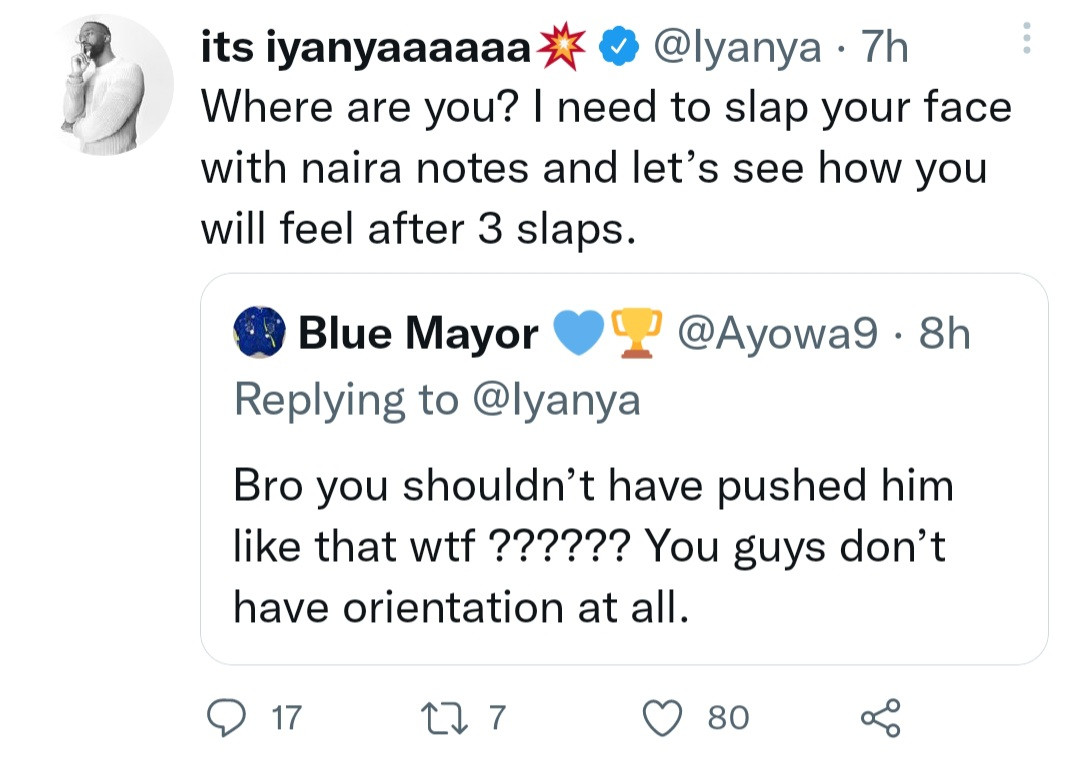This screenshot has width=1080, height=760.
Task: Open the quoted tweet text about orientation
Action: (x=592, y=546)
